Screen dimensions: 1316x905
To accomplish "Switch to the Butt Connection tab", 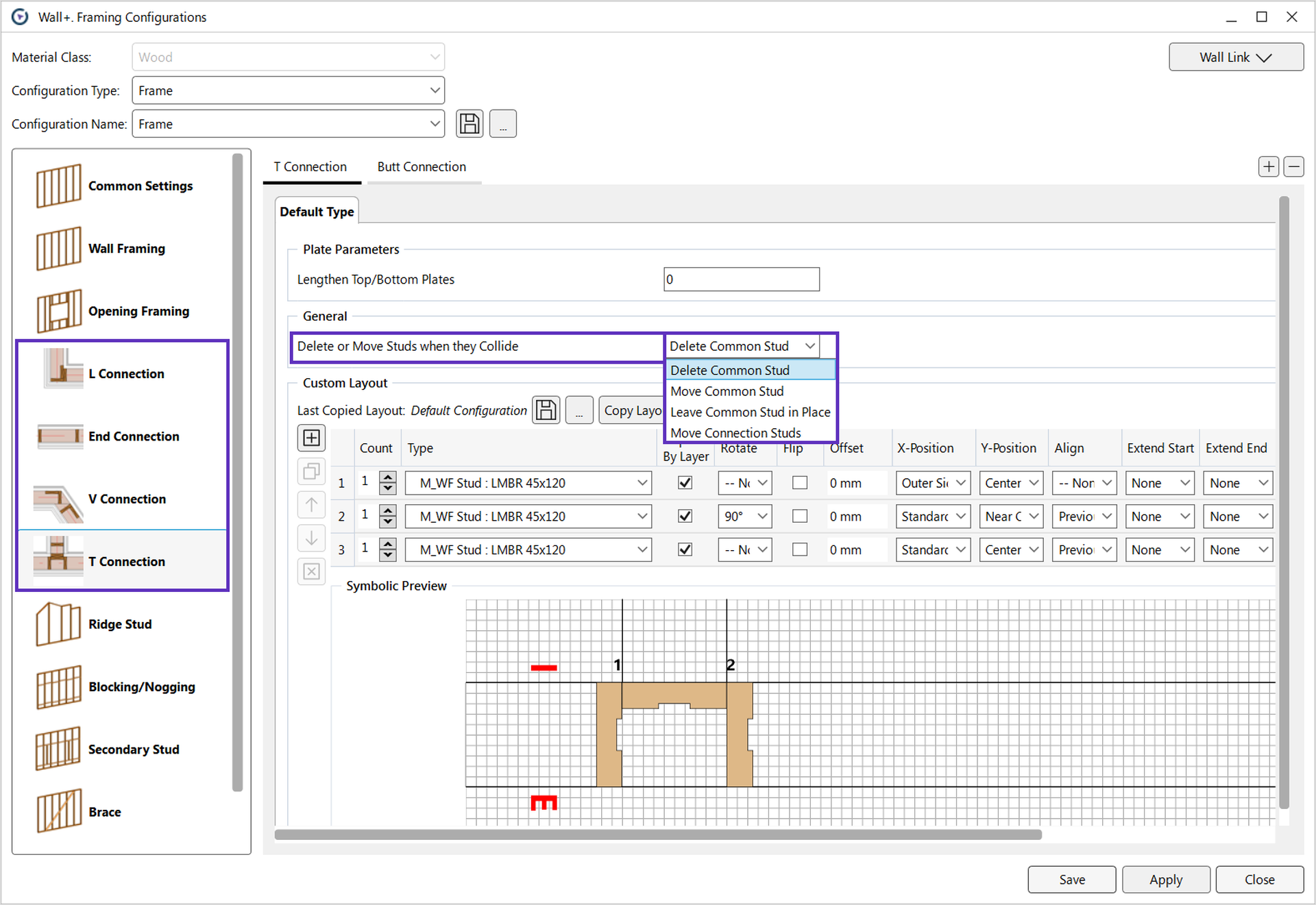I will click(x=422, y=166).
